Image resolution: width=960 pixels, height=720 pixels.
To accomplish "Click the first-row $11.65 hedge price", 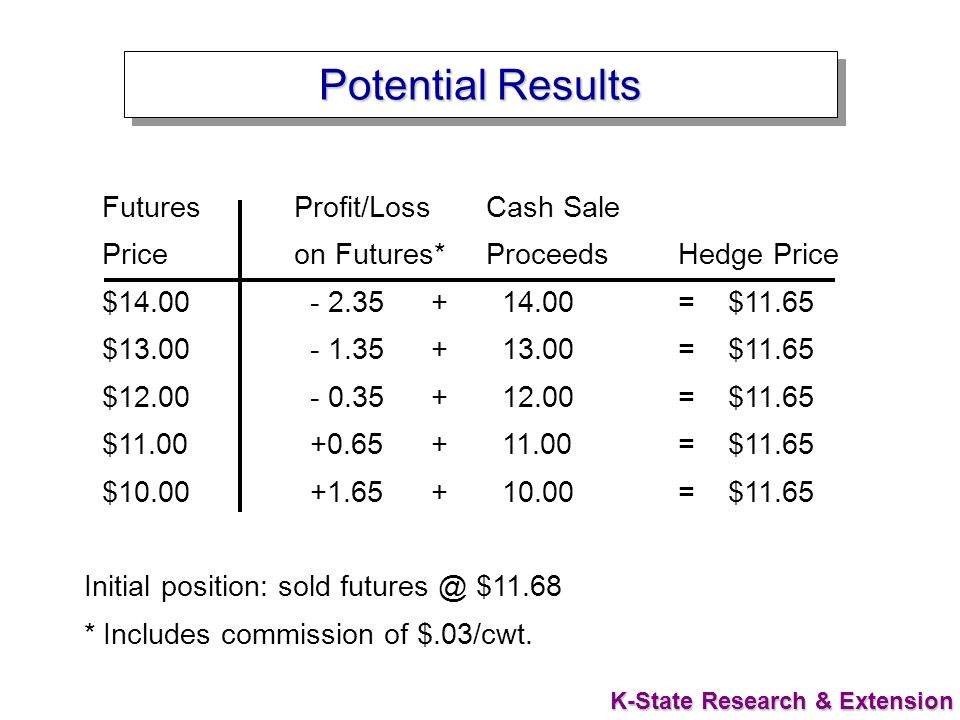I will [771, 302].
